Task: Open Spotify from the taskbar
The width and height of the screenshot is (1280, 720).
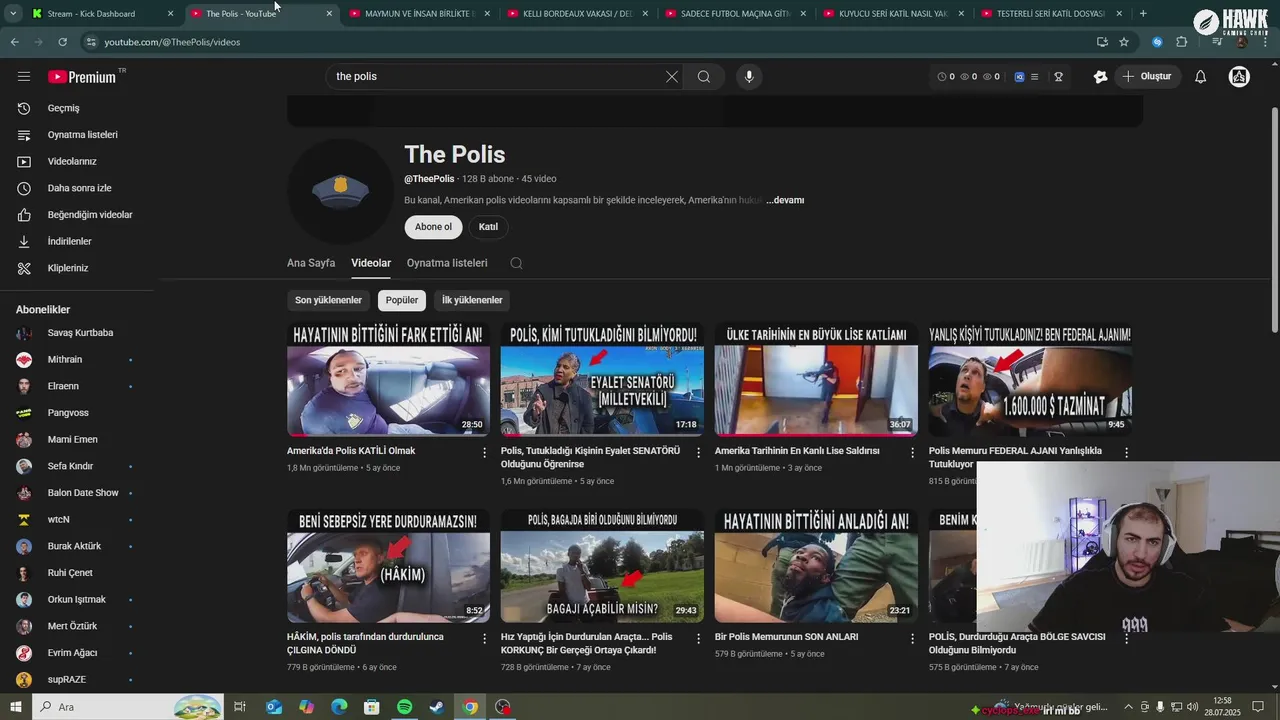Action: pyautogui.click(x=404, y=707)
